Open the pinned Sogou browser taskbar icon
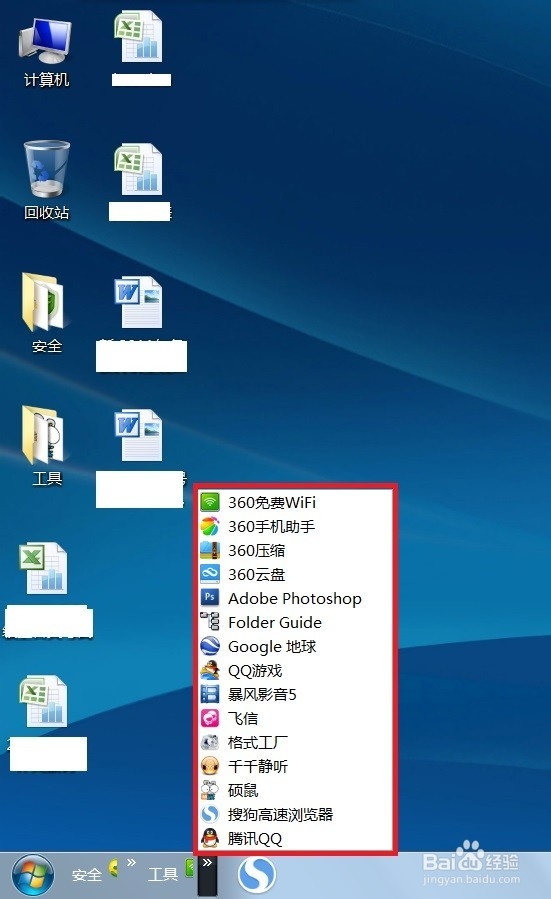The image size is (551, 899). point(257,875)
